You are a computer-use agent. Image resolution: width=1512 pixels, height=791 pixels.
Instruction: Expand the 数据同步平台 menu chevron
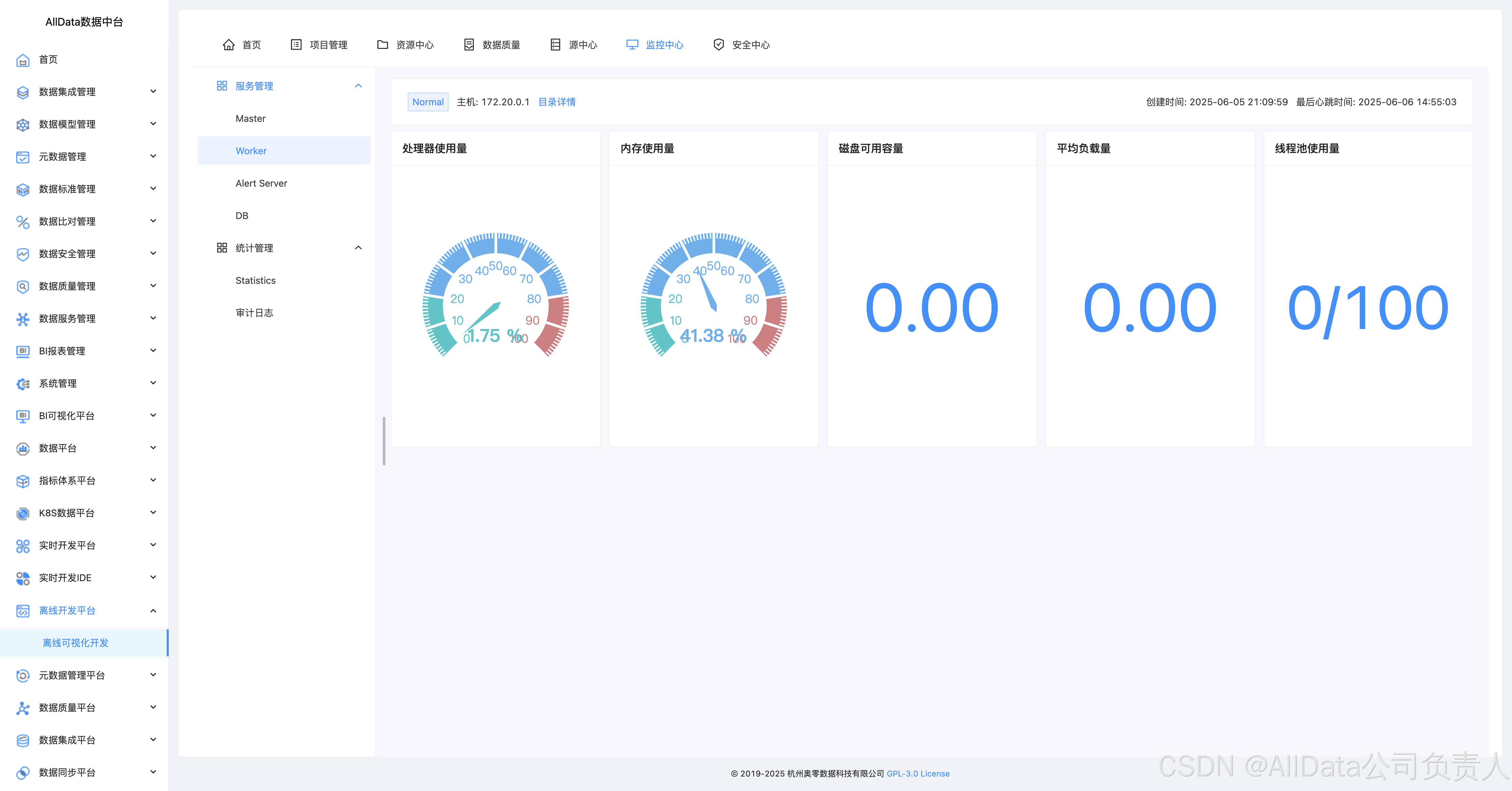pyautogui.click(x=153, y=772)
